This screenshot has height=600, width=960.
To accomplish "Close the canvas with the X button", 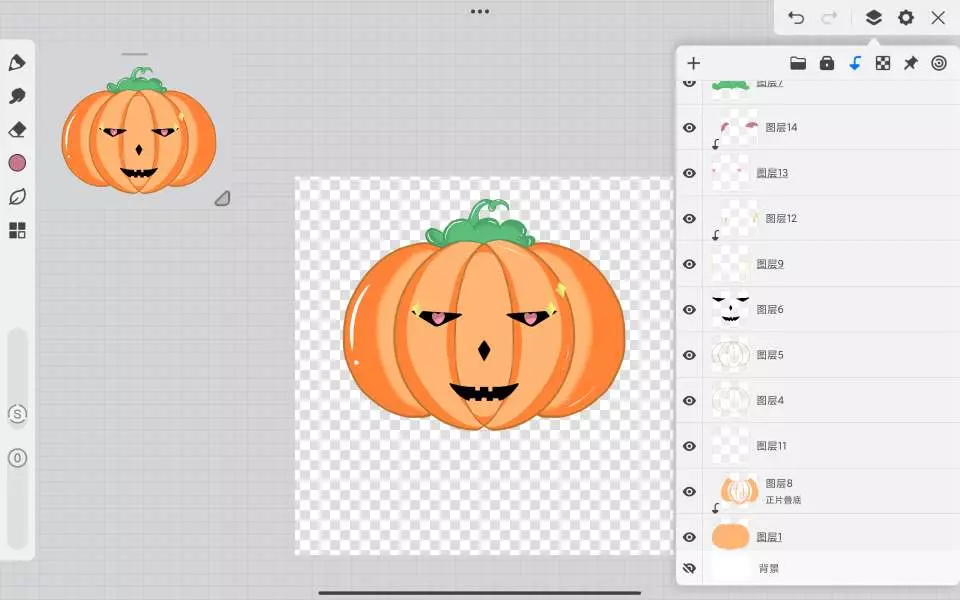I will click(938, 18).
